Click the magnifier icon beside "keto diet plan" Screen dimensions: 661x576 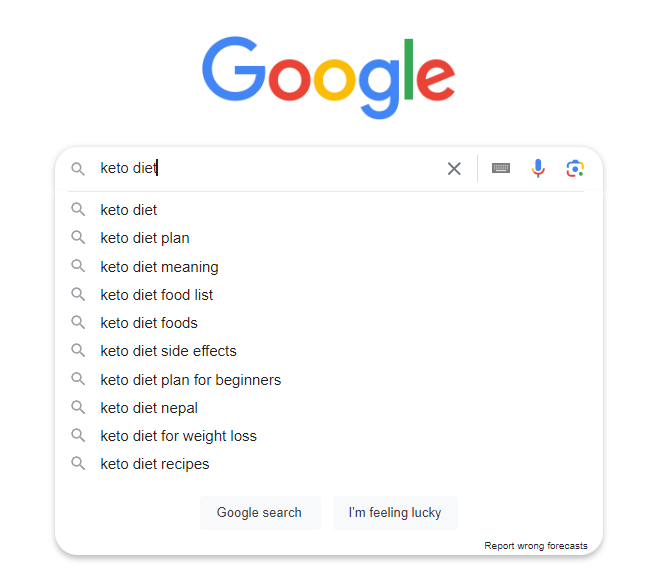[x=78, y=238]
